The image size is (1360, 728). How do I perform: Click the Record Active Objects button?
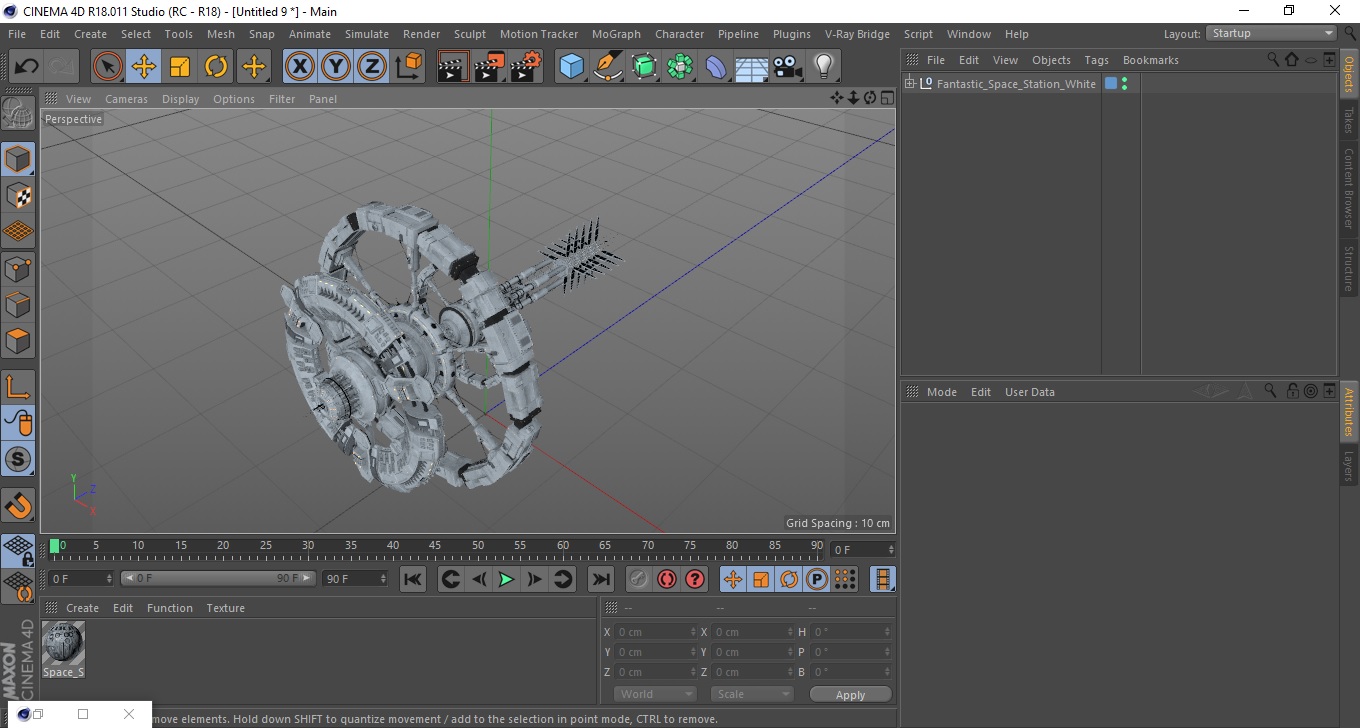click(639, 579)
